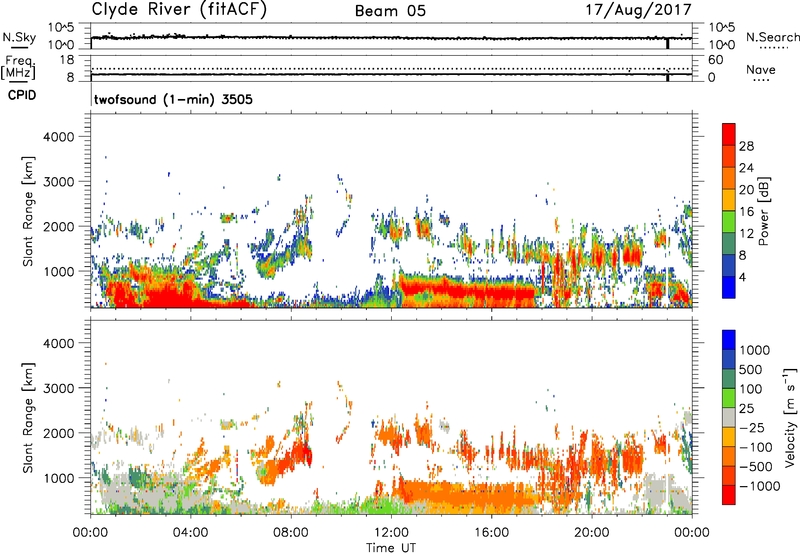Click the power colorbar value 16
Viewport: 800px width, 554px height.
tap(746, 212)
